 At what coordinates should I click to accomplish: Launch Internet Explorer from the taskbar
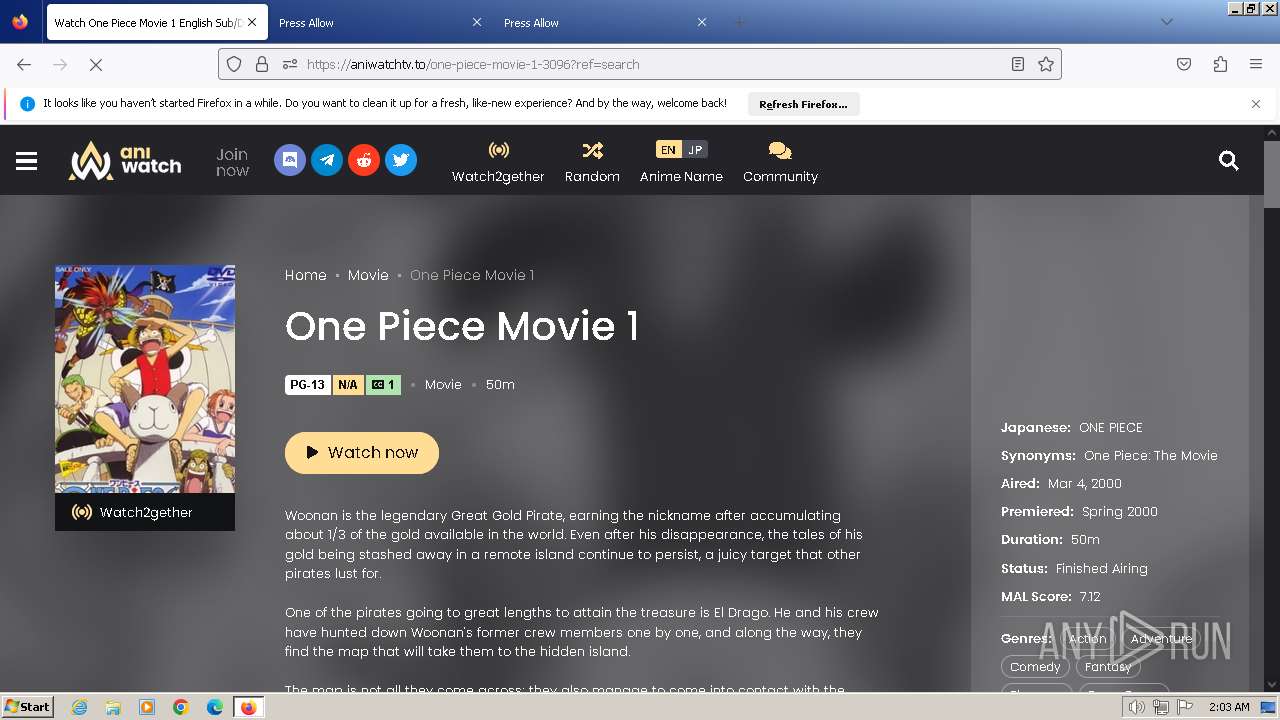[x=79, y=707]
